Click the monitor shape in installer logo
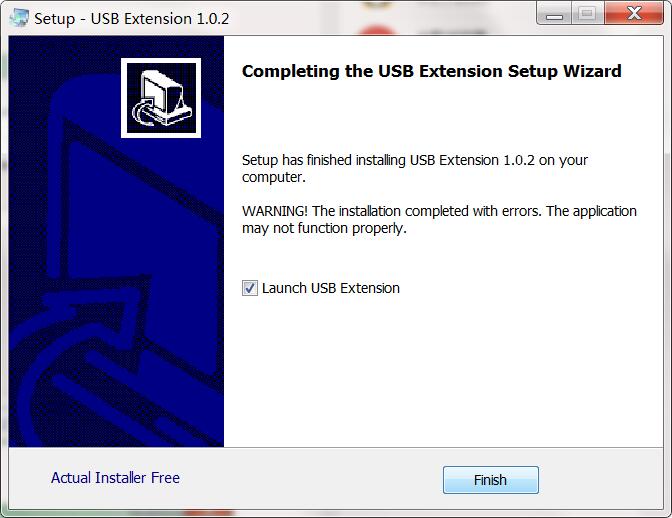The image size is (672, 518). pos(167,96)
